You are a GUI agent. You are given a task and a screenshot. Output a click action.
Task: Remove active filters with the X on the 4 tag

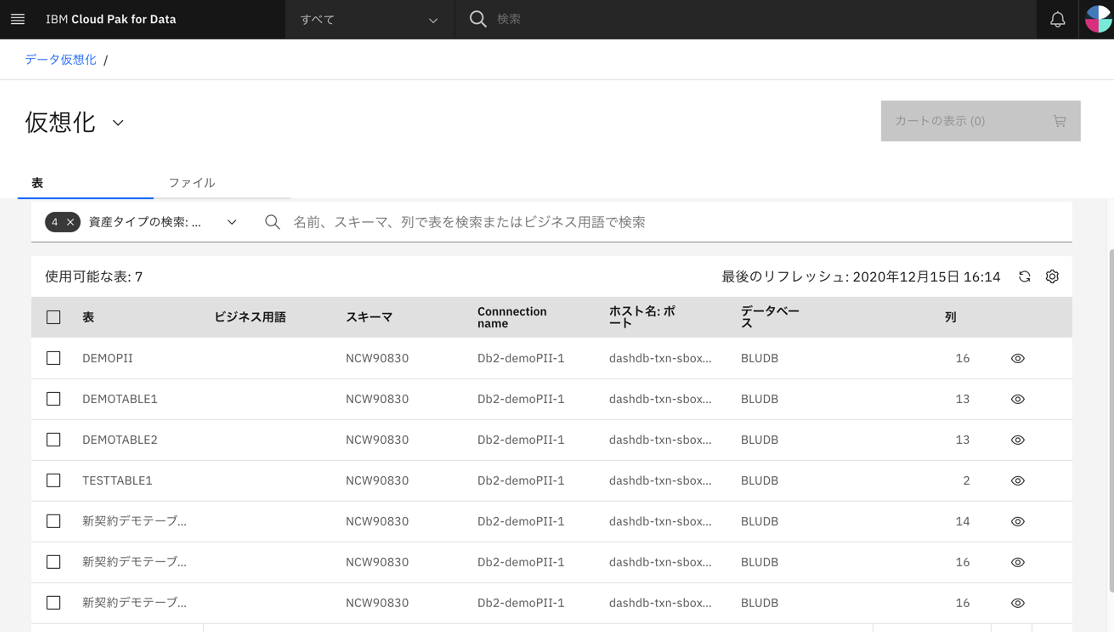click(x=70, y=221)
